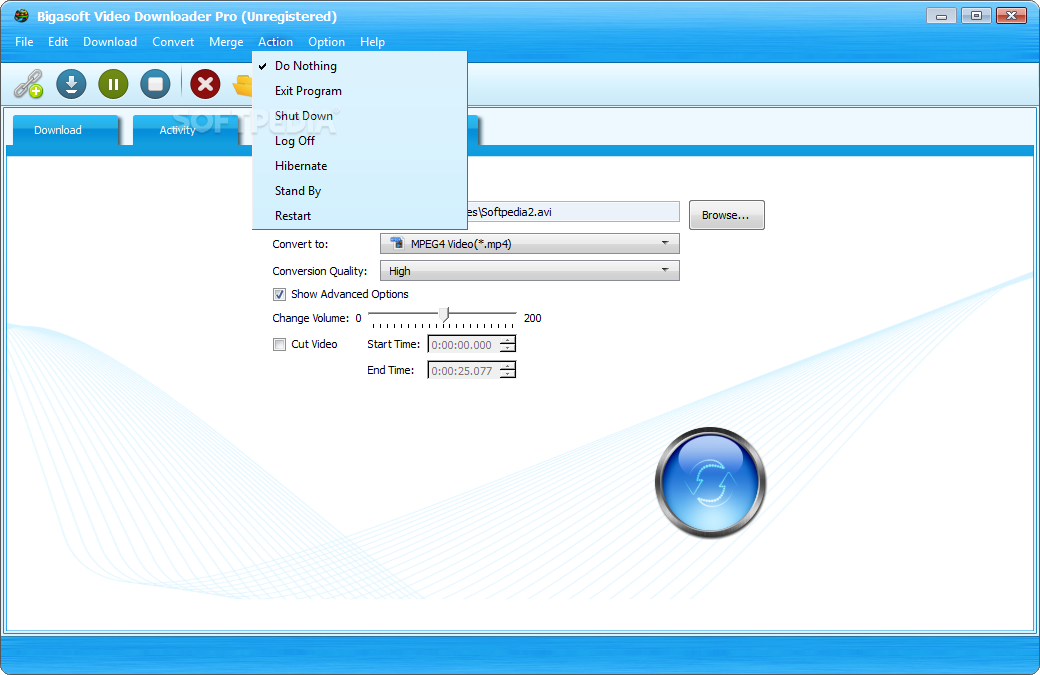Screen dimensions: 1040x675
Task: Choose Log Off from Action menu
Action: click(359, 141)
